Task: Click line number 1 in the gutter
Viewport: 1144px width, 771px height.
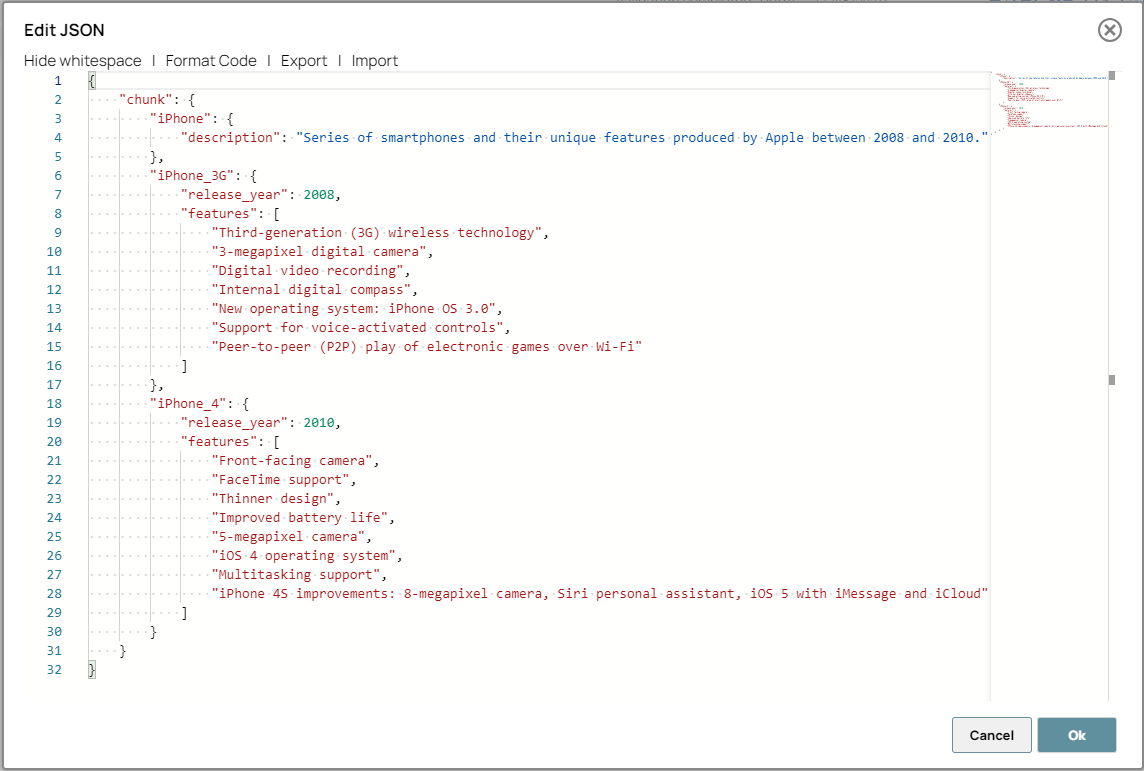Action: 57,80
